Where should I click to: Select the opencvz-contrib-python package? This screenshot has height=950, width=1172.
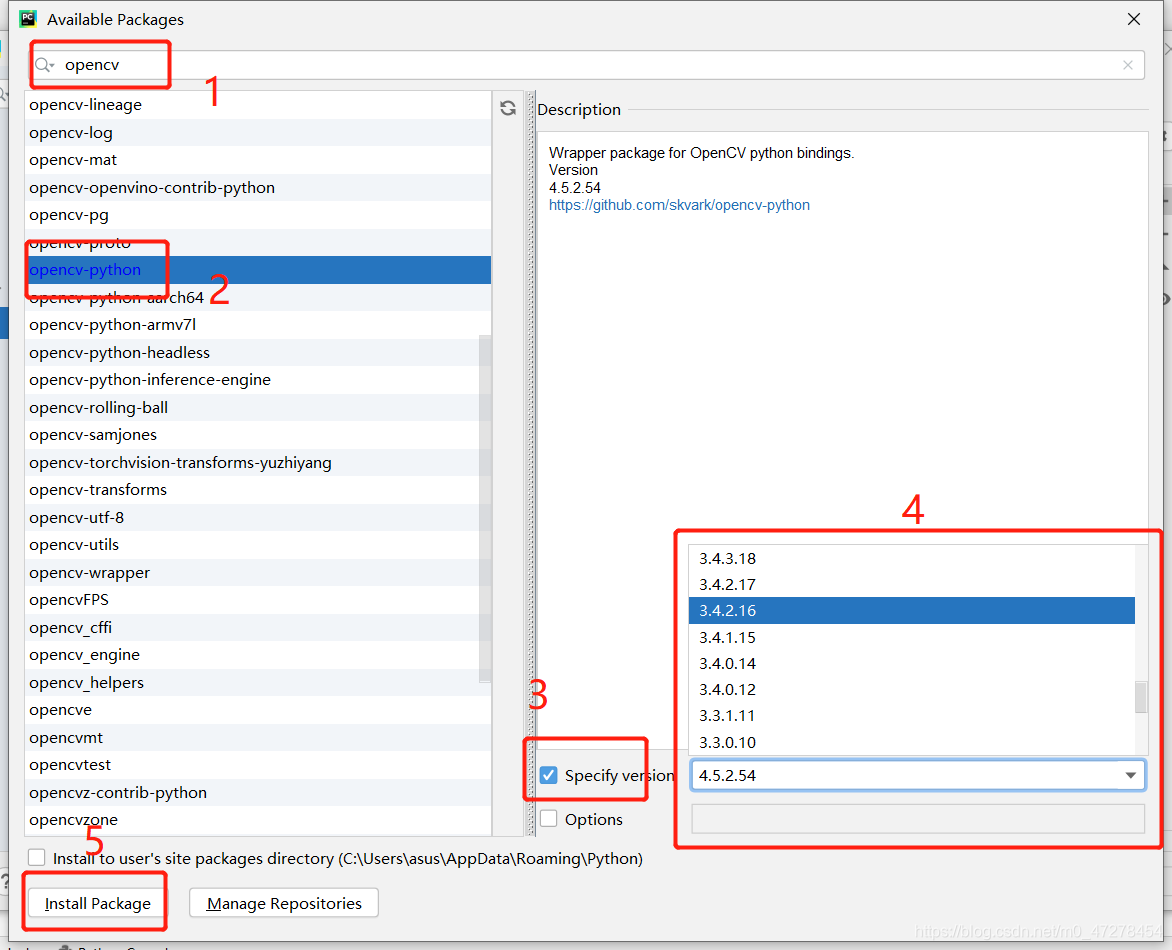click(x=258, y=792)
